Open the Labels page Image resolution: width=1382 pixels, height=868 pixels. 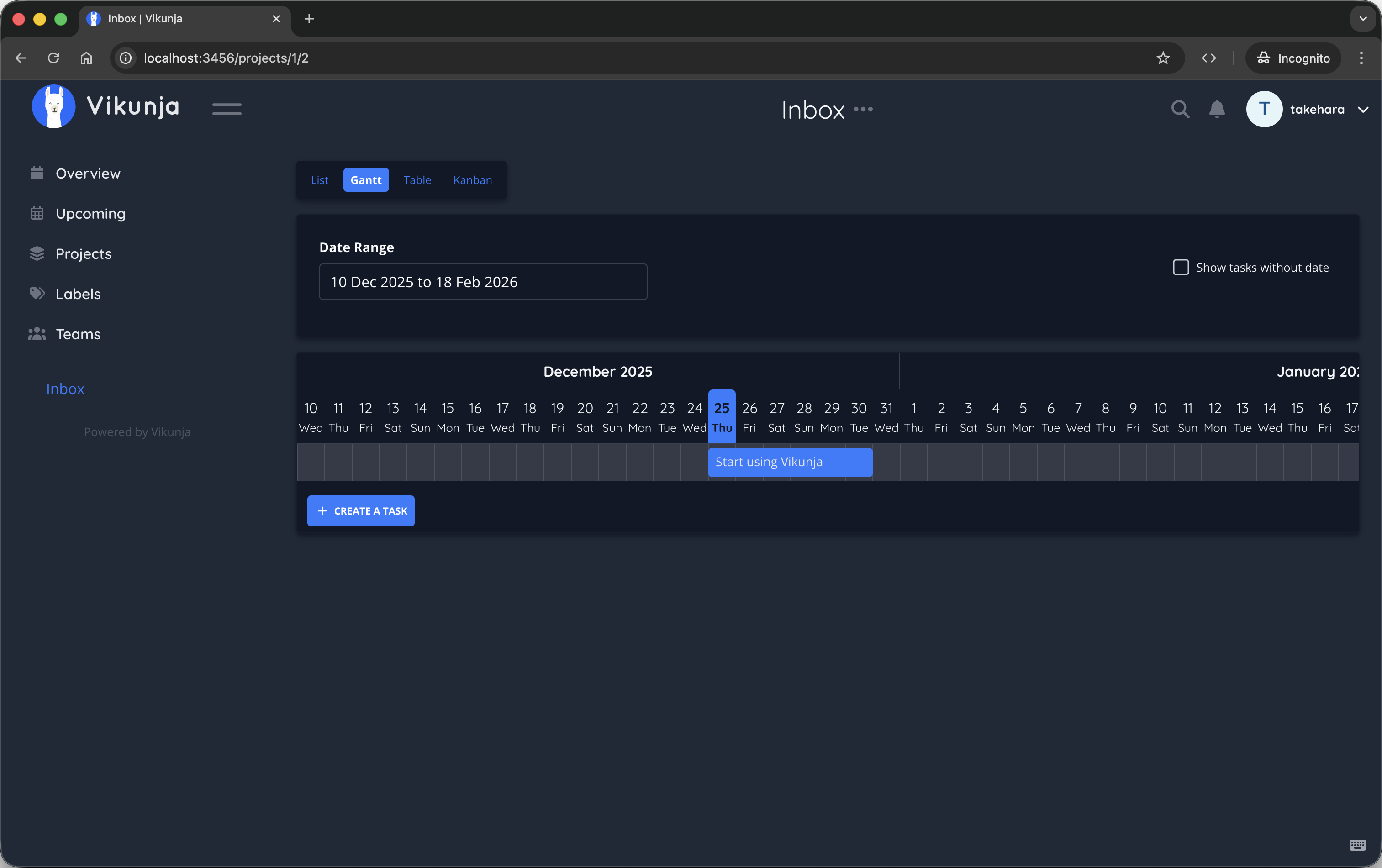(x=78, y=294)
